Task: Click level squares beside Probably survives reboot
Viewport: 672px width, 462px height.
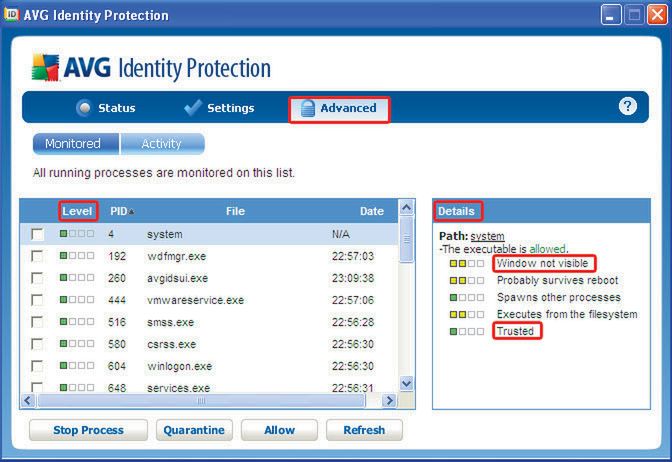Action: (467, 280)
